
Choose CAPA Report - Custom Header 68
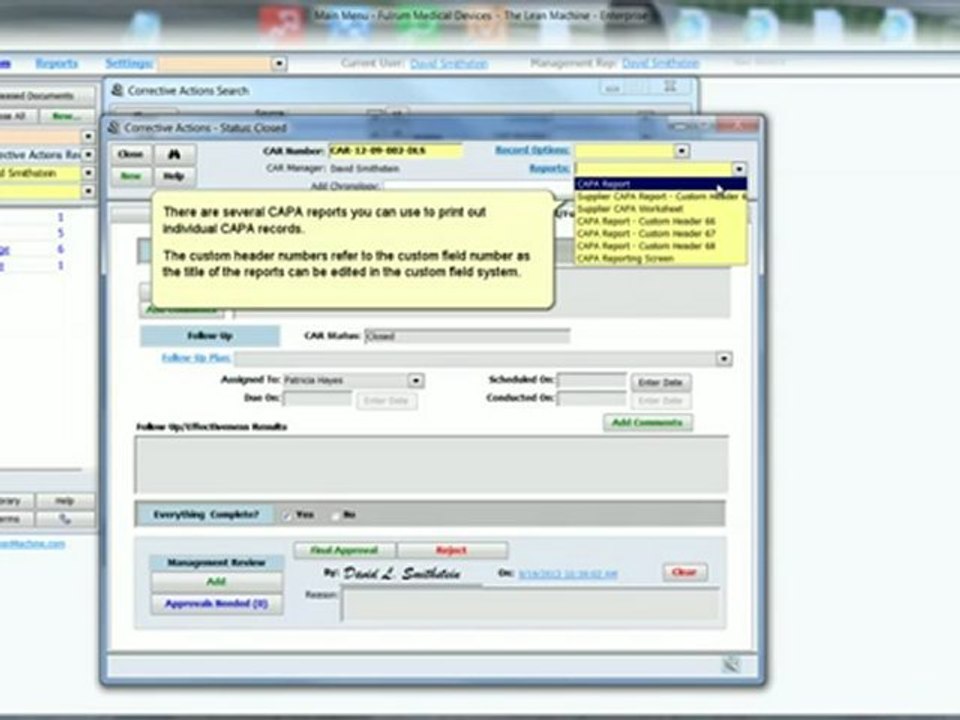point(661,246)
